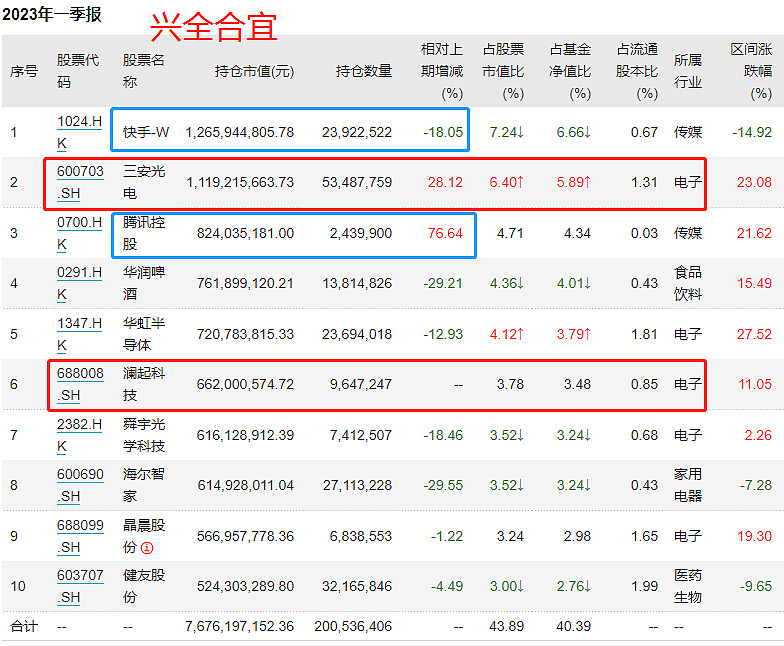
Task: Click holding quantity 9,647,247
Action: click(x=360, y=384)
